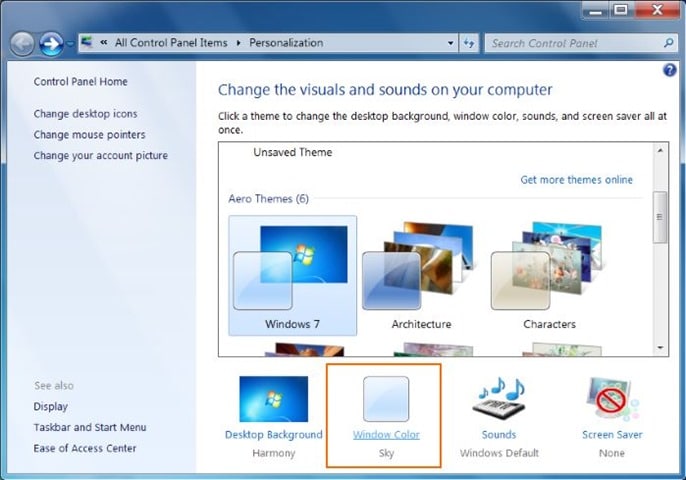Viewport: 686px width, 480px height.
Task: Open Get more themes online link
Action: 576,180
